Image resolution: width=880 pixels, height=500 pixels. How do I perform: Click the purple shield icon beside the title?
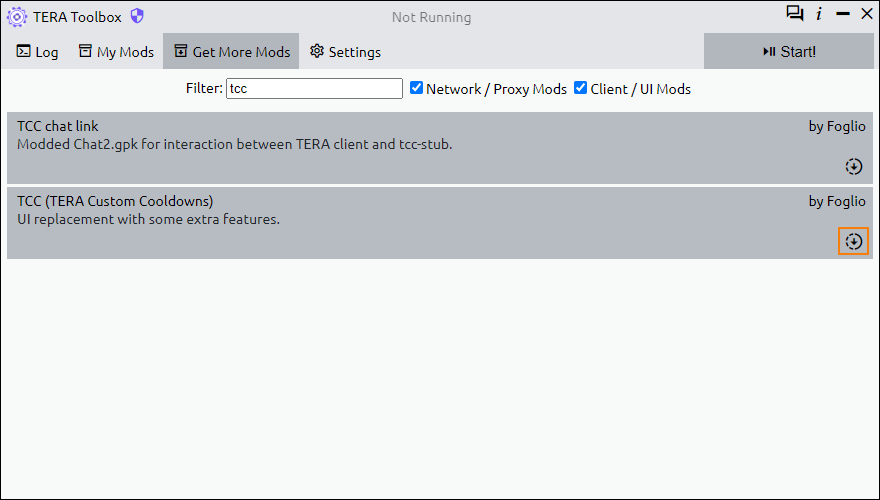(137, 16)
